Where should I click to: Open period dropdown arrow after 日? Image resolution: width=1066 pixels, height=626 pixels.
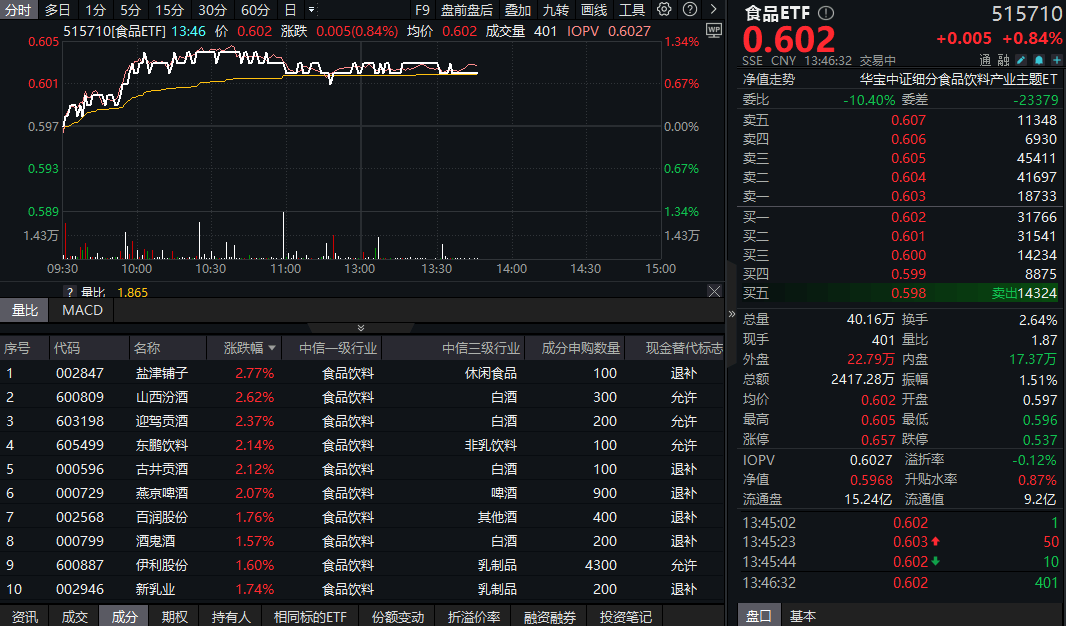click(311, 10)
